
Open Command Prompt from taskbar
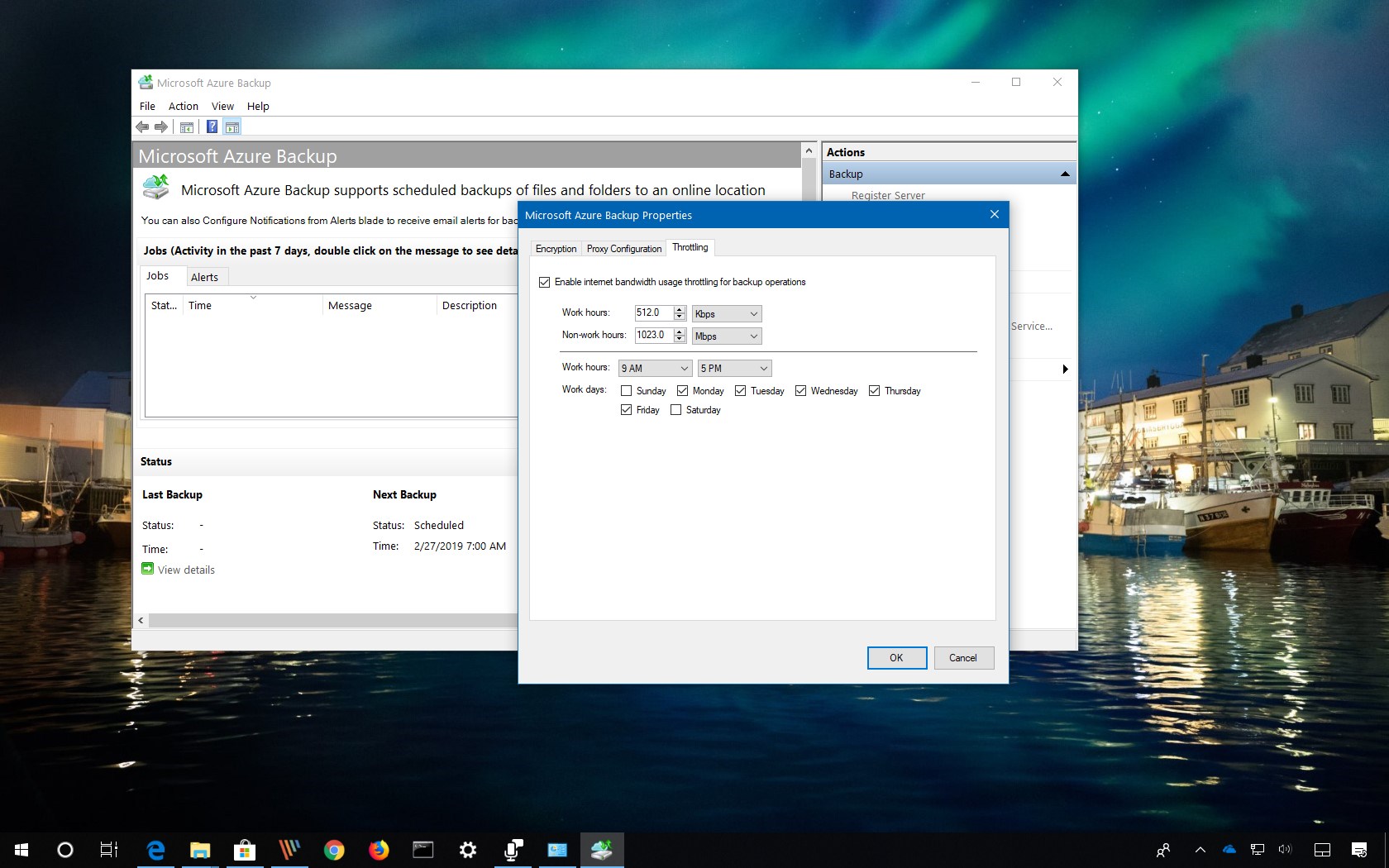[423, 849]
